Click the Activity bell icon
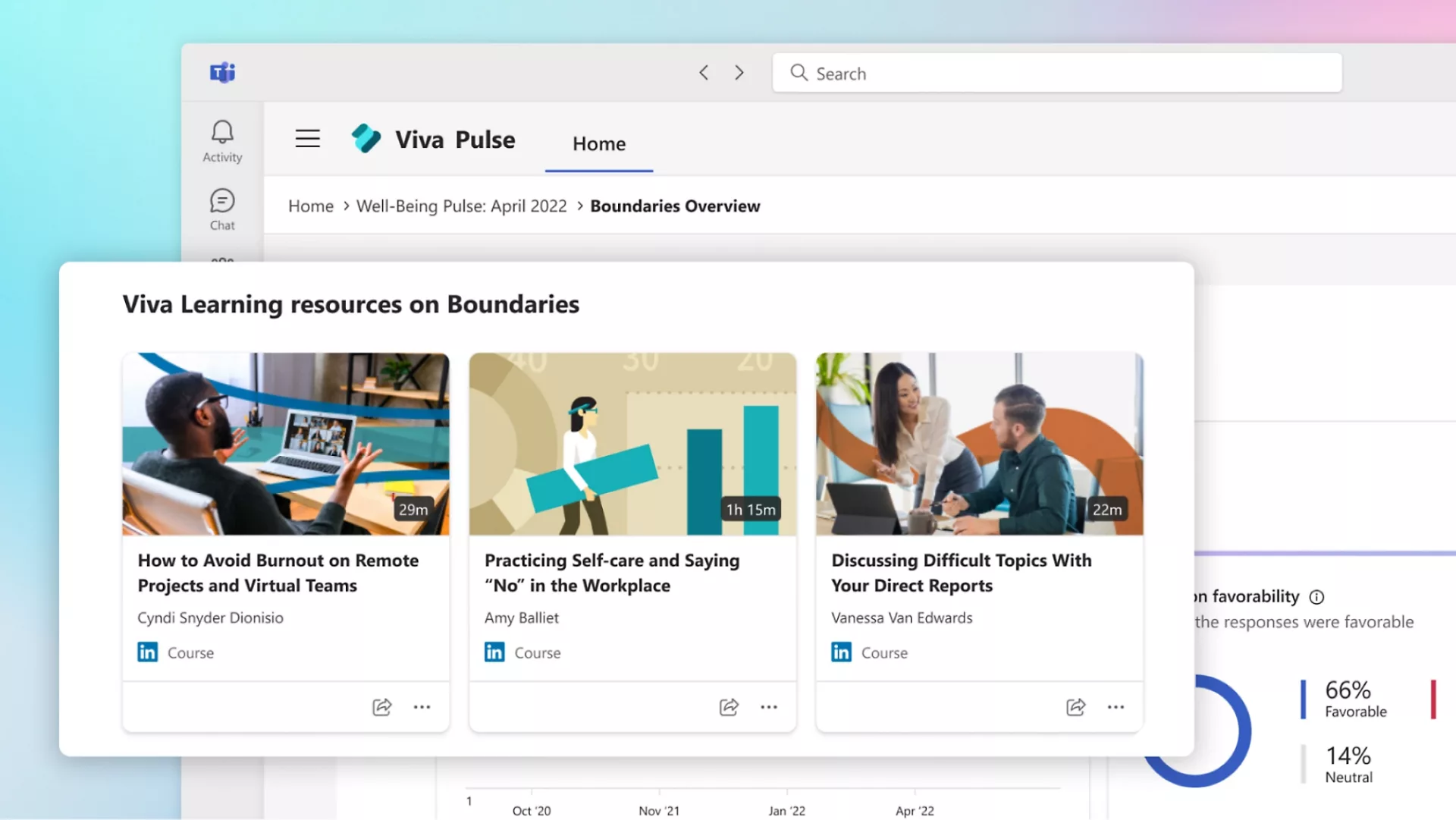This screenshot has height=820, width=1456. coord(222,131)
